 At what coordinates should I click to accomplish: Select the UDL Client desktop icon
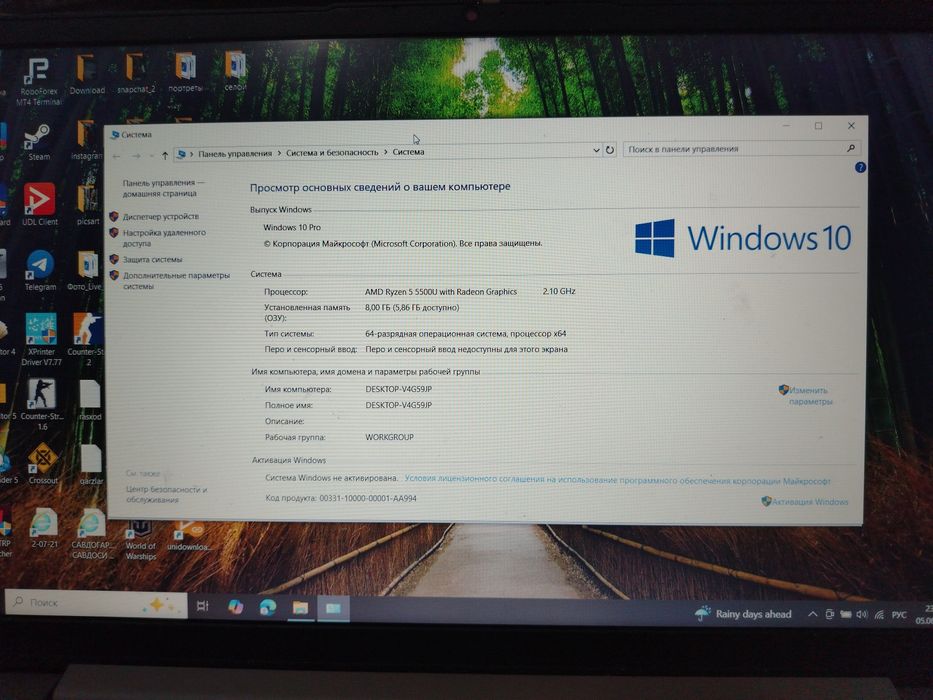click(x=39, y=204)
